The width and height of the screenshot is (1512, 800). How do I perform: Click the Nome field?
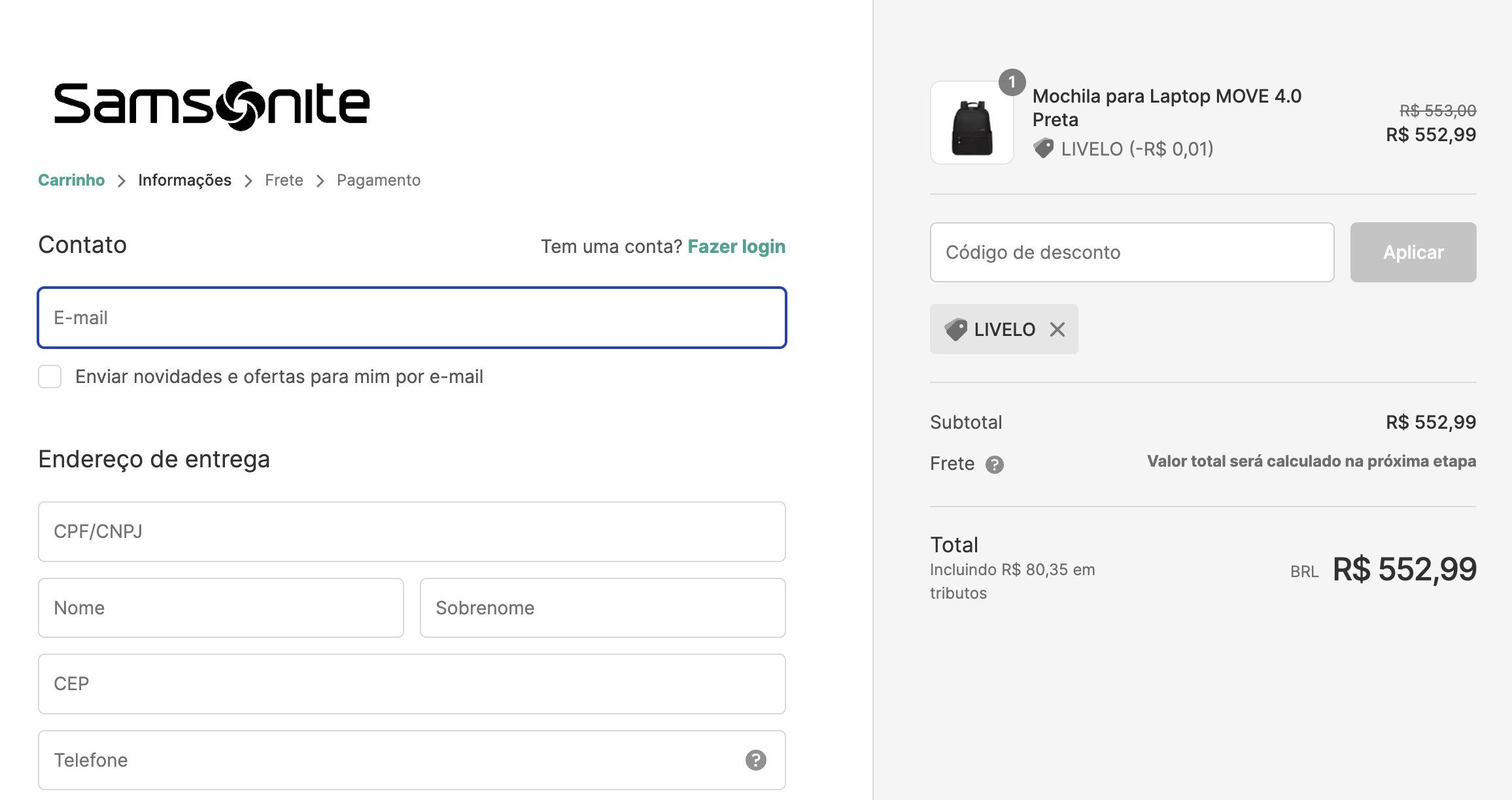coord(221,608)
